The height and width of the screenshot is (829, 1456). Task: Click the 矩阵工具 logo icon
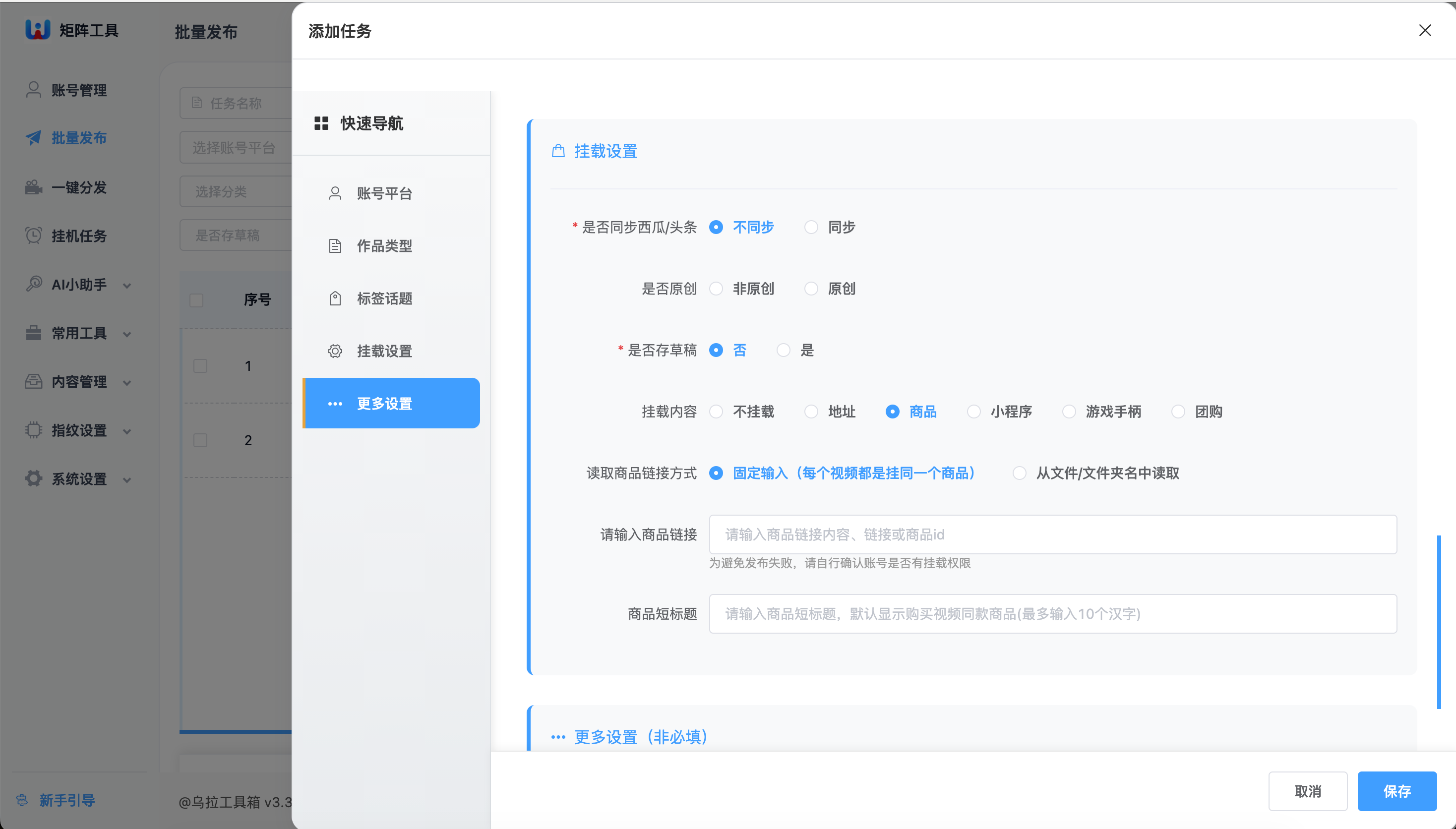38,29
